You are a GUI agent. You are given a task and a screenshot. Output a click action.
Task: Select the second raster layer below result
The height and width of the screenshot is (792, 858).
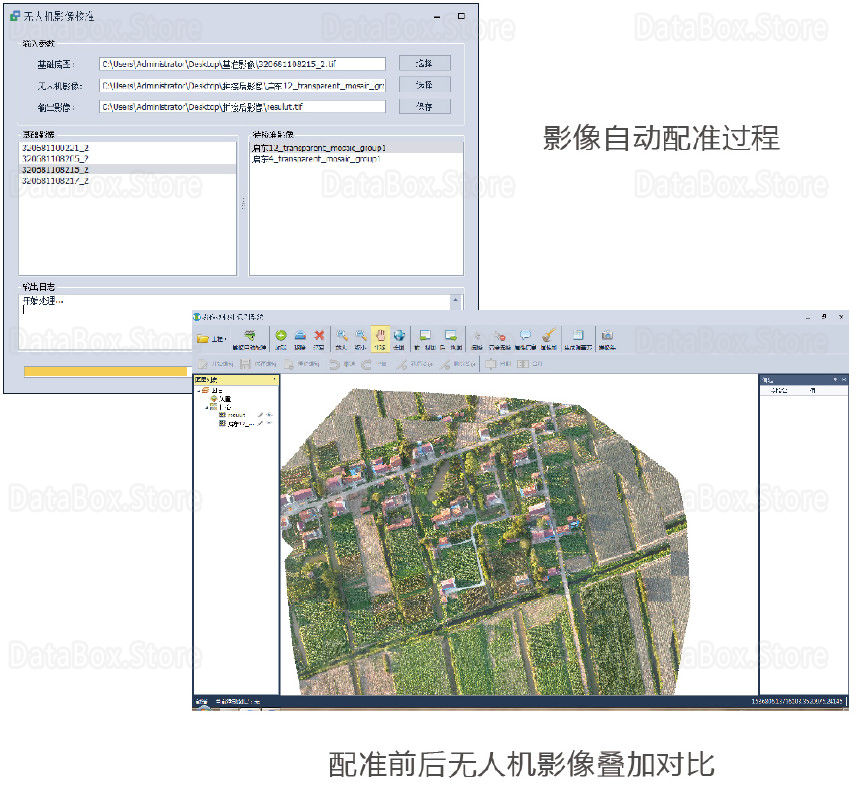click(x=237, y=424)
